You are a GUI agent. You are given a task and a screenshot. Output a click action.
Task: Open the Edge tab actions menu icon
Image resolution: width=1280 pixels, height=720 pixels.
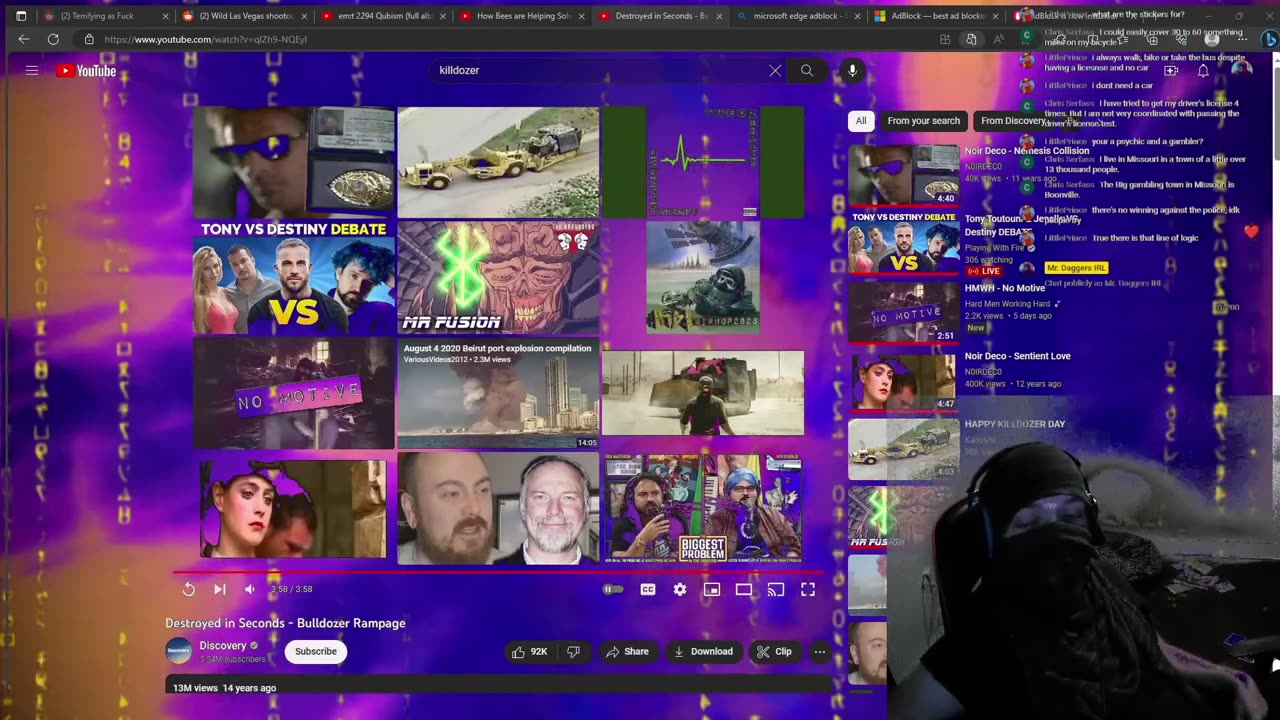click(21, 16)
